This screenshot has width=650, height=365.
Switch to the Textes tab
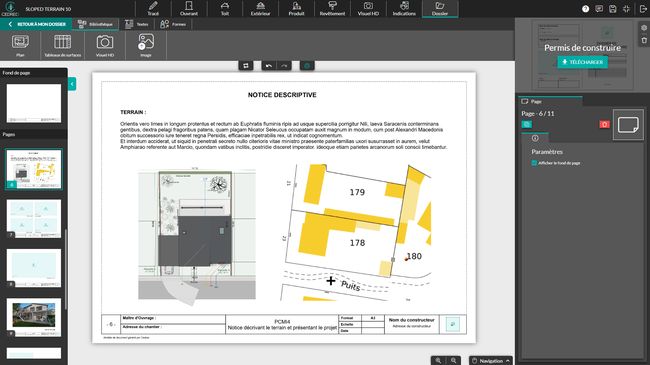coord(137,24)
